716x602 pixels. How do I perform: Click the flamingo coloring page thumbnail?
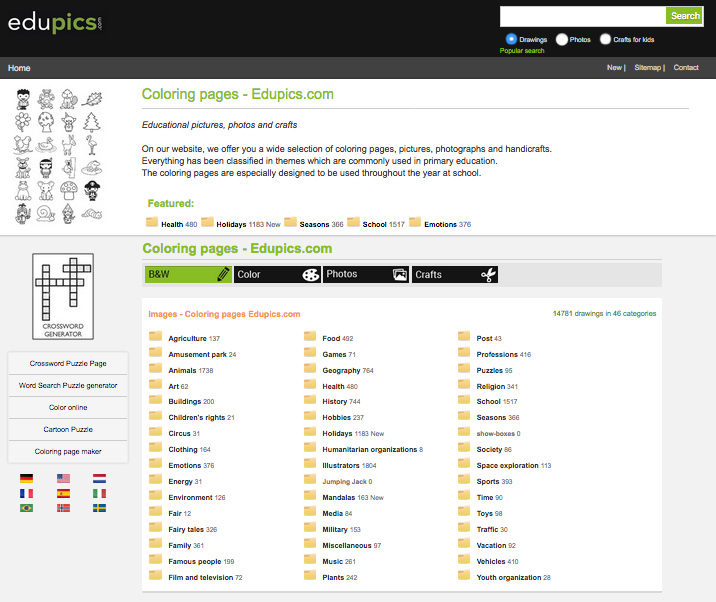(x=92, y=145)
